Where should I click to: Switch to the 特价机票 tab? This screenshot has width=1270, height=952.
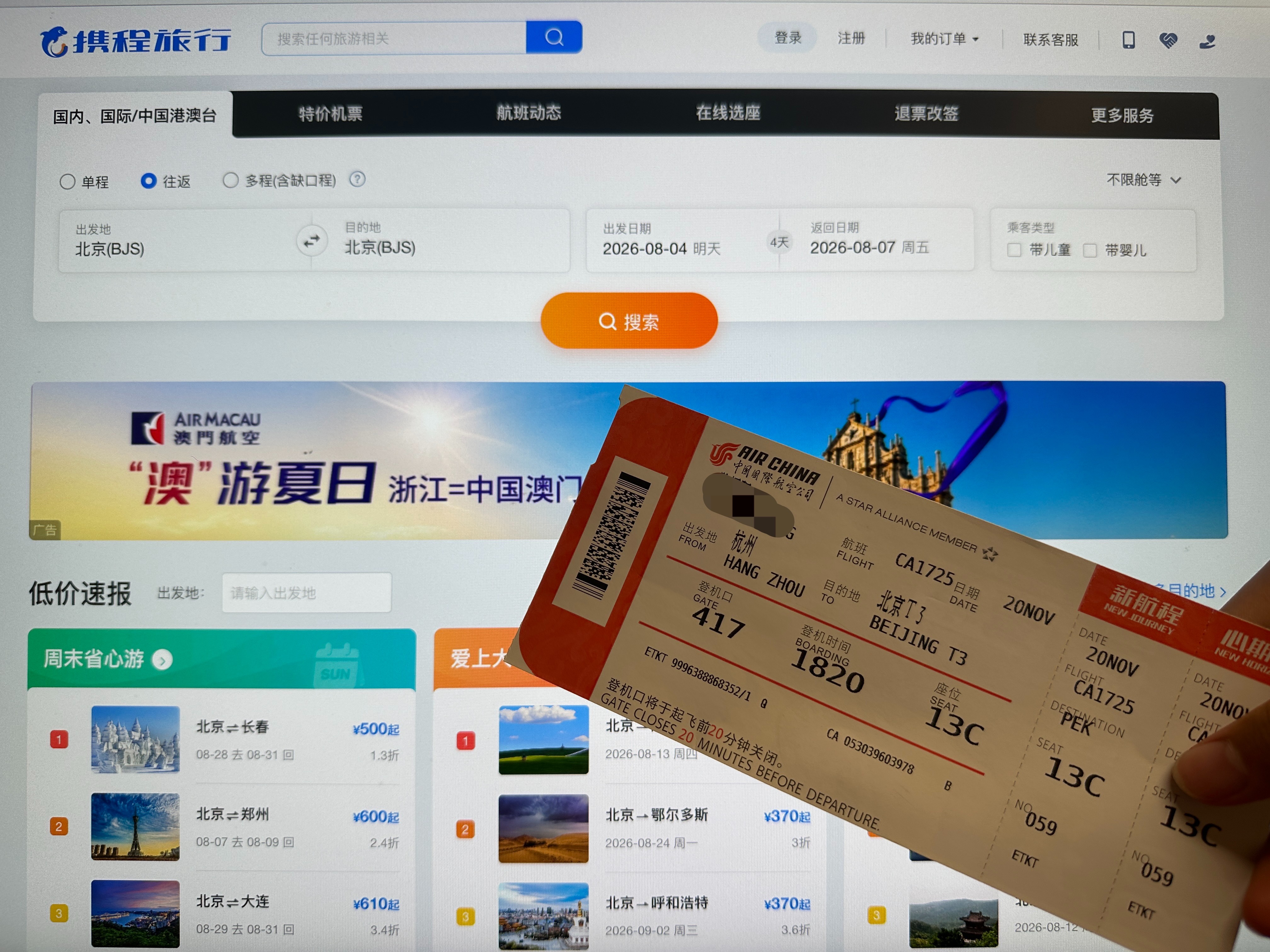point(331,114)
